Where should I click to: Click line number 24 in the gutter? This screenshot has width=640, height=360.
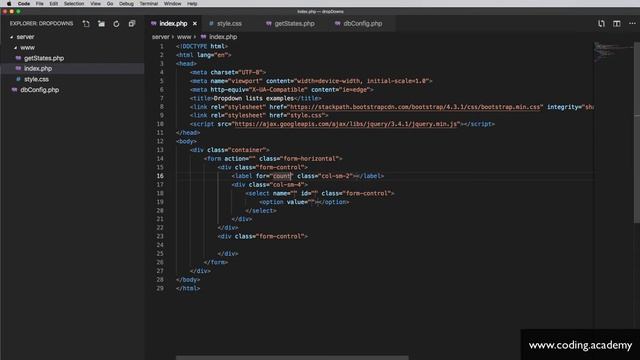click(x=160, y=245)
